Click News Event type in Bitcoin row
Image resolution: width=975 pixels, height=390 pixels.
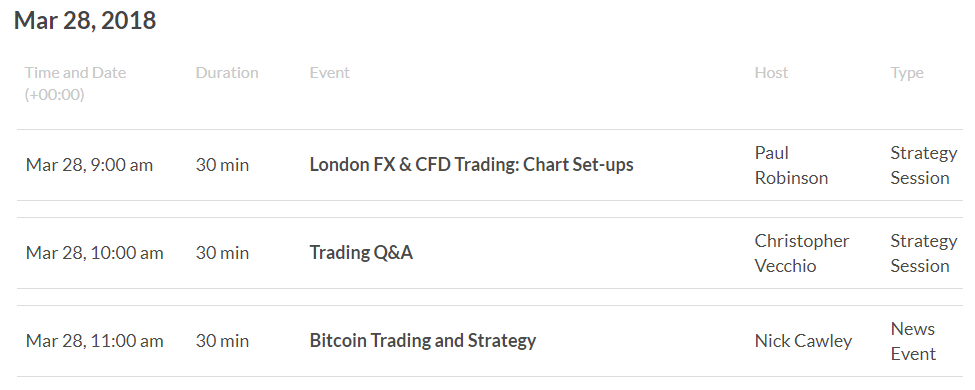click(913, 341)
